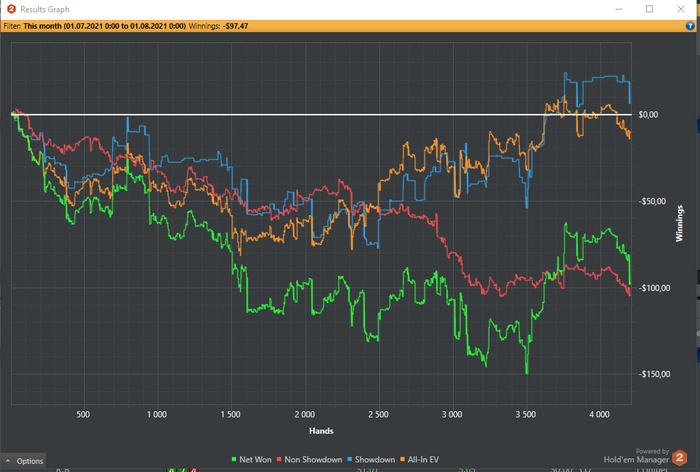700x472 pixels.
Task: Click the Powered by Hold'em Manager text
Action: pos(636,456)
